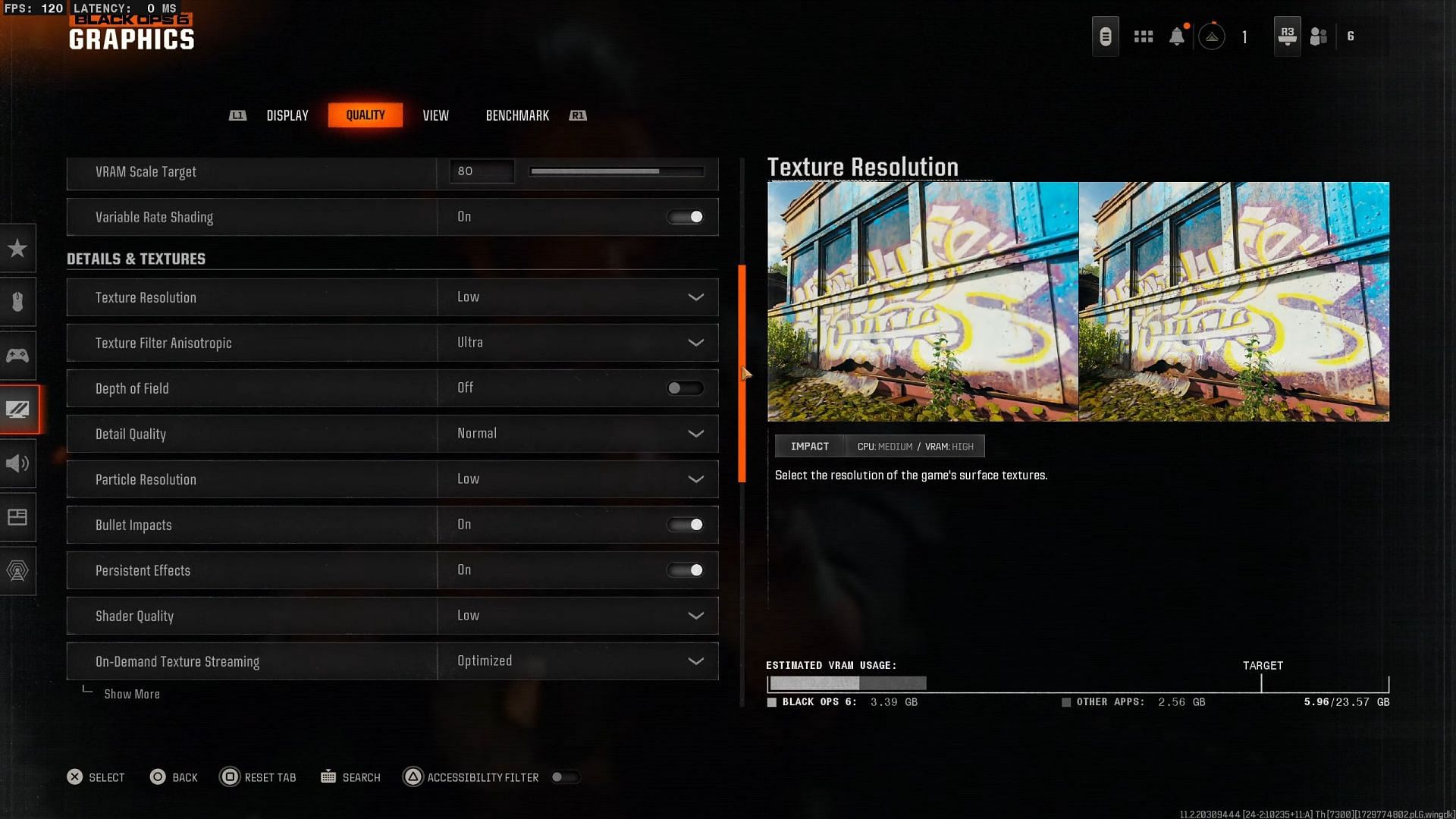1456x819 pixels.
Task: Switch to BENCHMARK tab
Action: coord(517,114)
